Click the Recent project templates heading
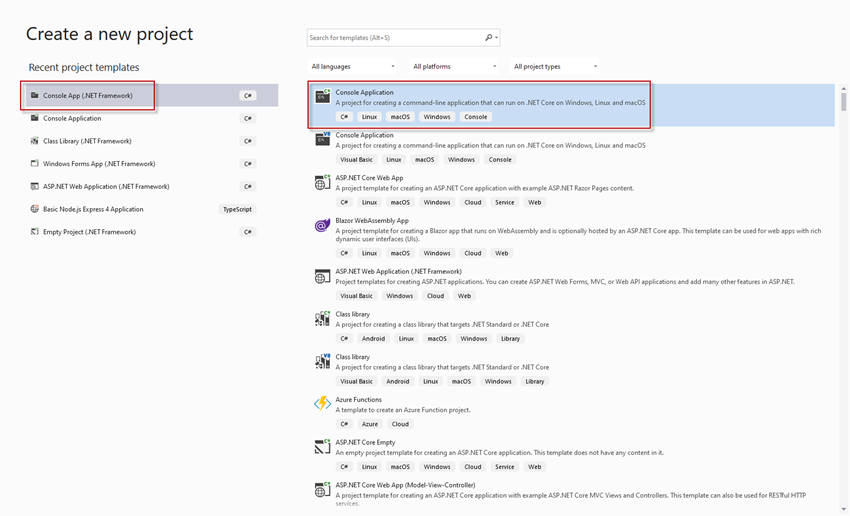This screenshot has width=850, height=516. click(x=84, y=67)
